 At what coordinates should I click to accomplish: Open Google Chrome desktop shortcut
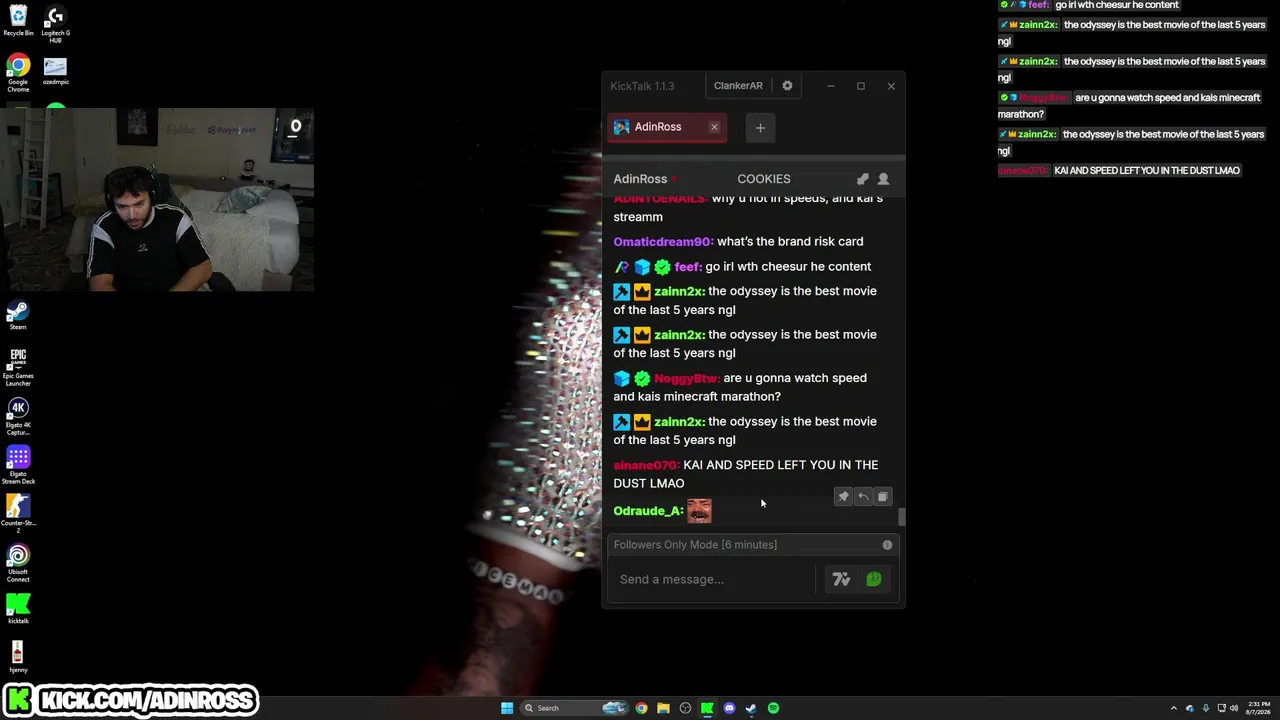coord(18,74)
